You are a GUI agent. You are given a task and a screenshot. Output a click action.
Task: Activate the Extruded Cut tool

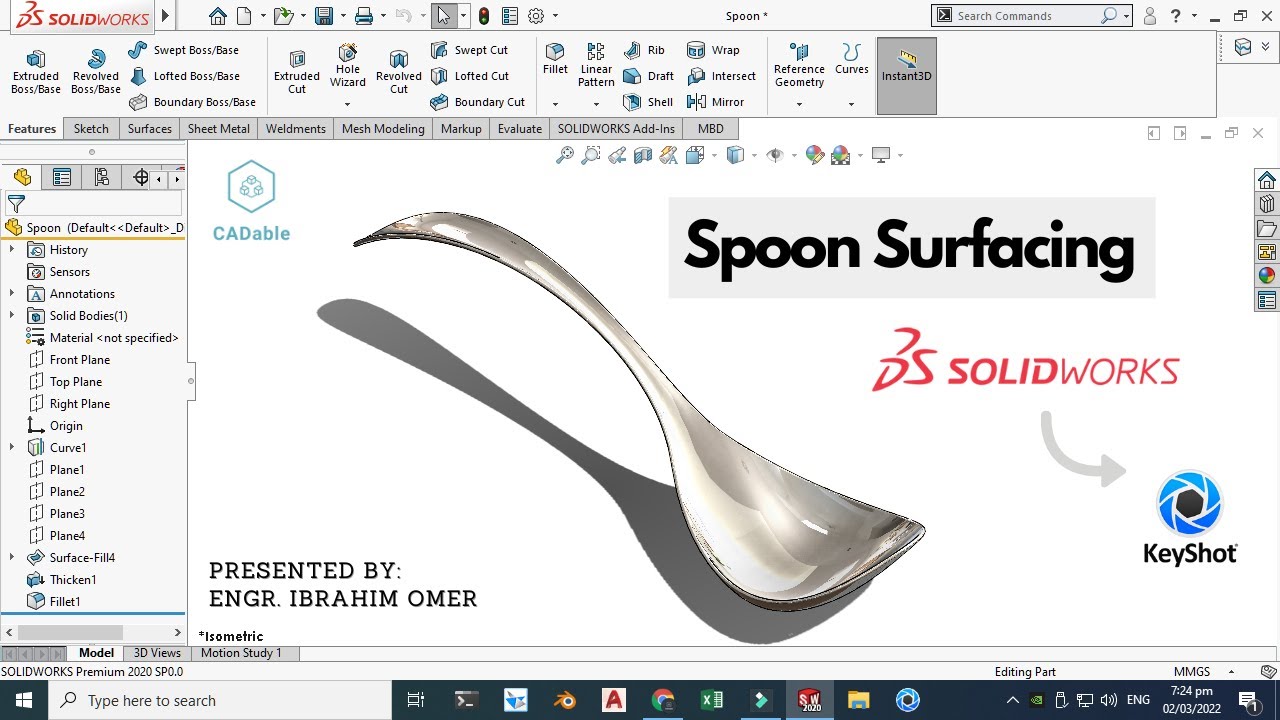297,72
